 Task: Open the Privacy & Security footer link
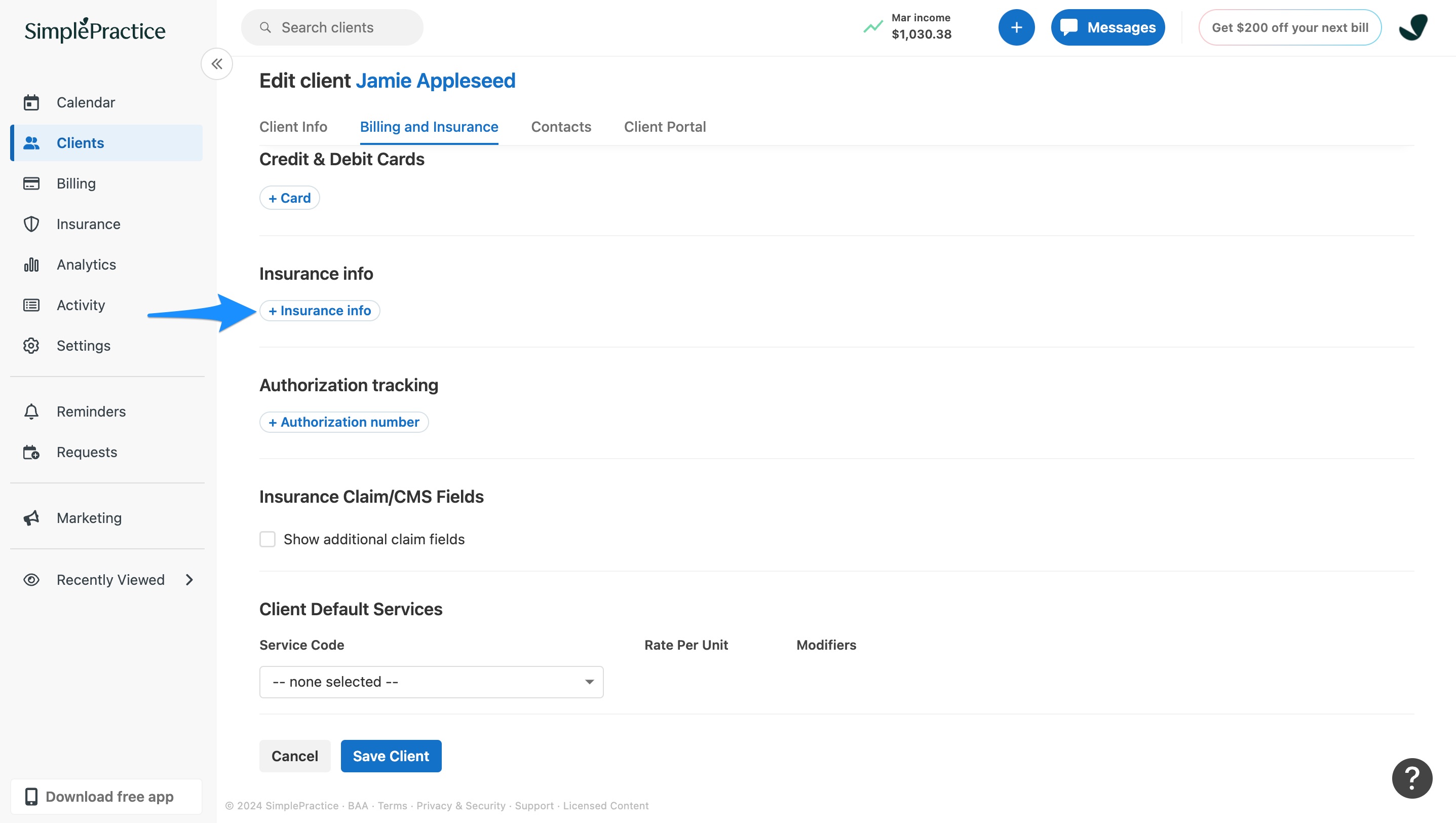point(461,805)
